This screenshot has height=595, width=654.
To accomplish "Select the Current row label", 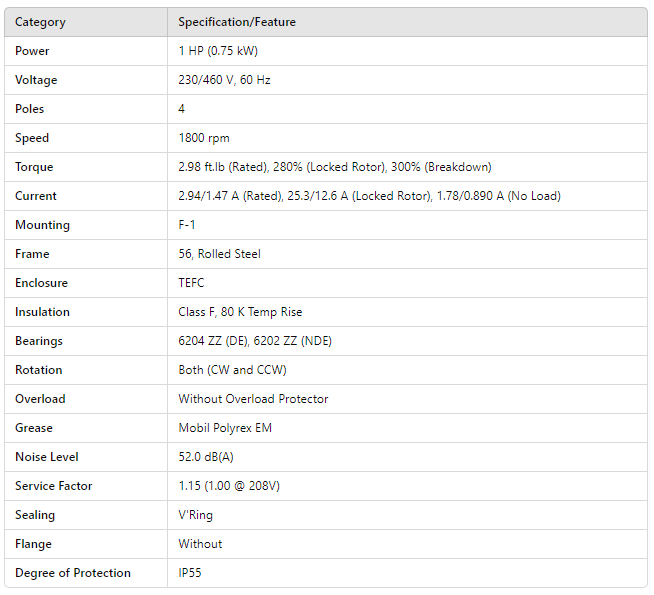I will tap(36, 196).
